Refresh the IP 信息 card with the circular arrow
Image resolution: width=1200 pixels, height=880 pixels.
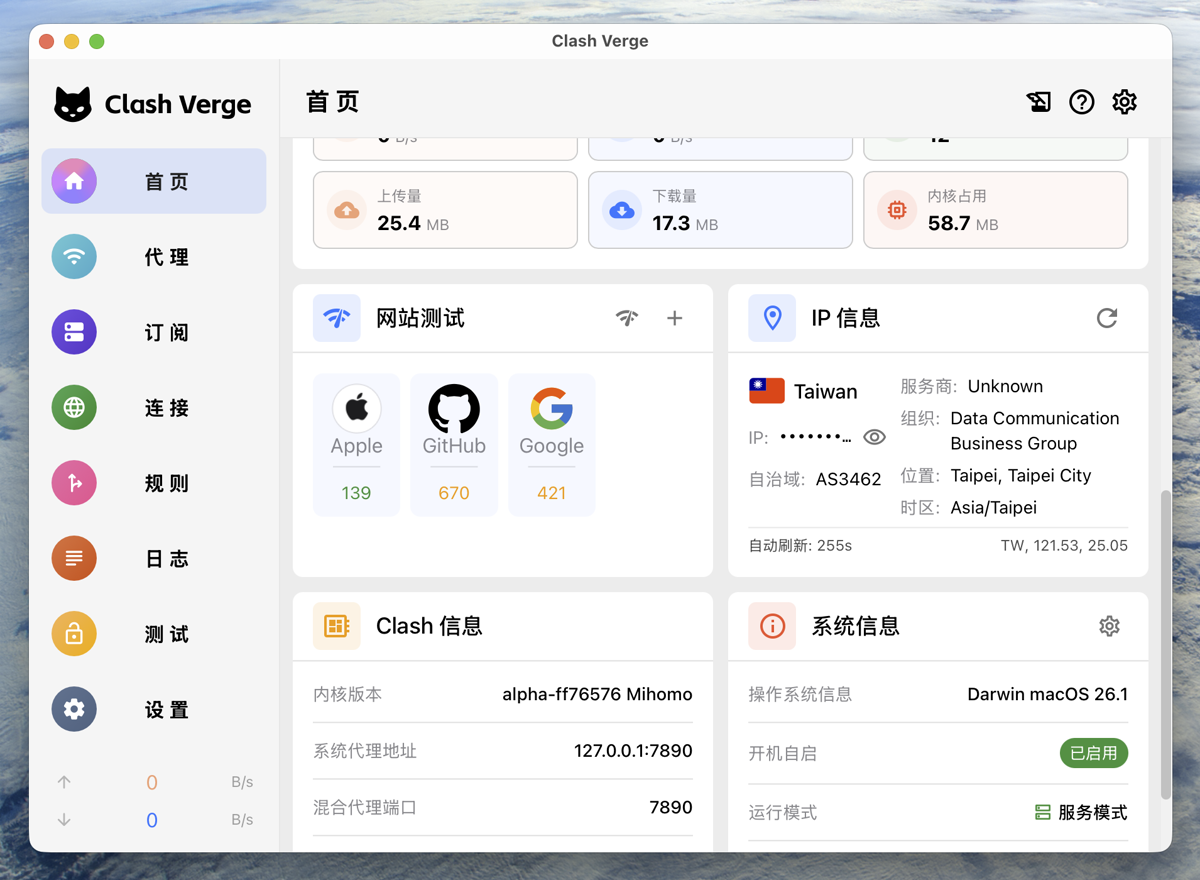click(x=1107, y=318)
